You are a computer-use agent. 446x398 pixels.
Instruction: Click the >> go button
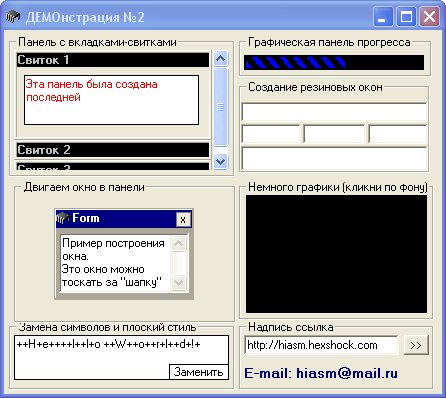click(416, 345)
